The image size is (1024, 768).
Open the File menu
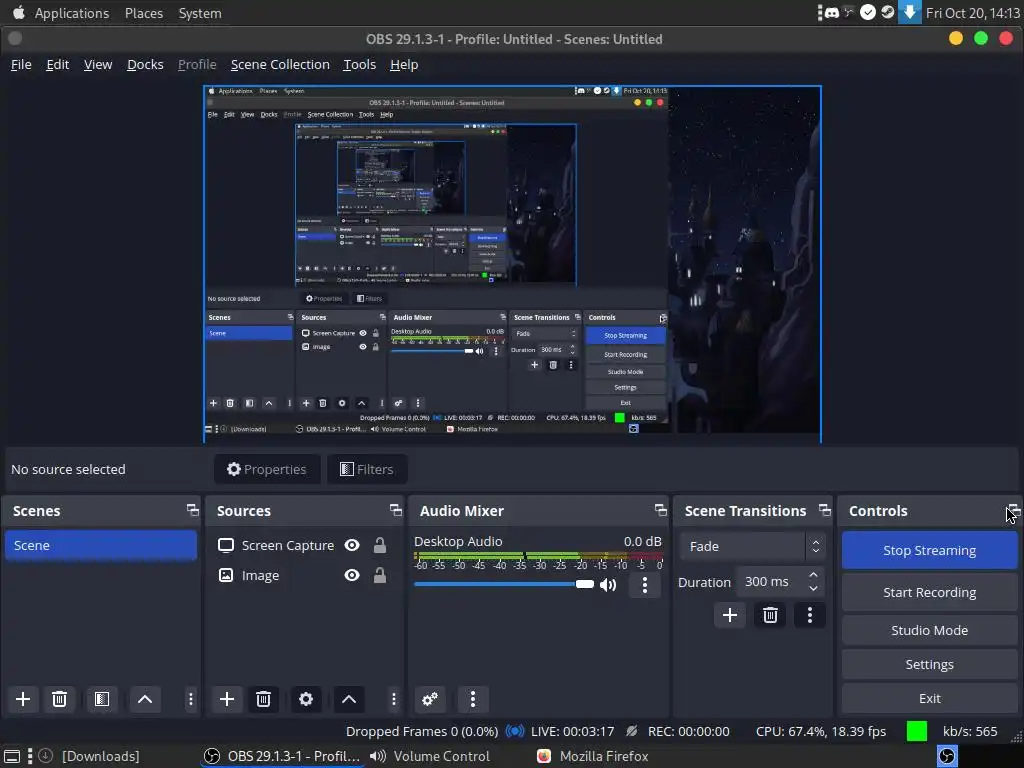21,65
